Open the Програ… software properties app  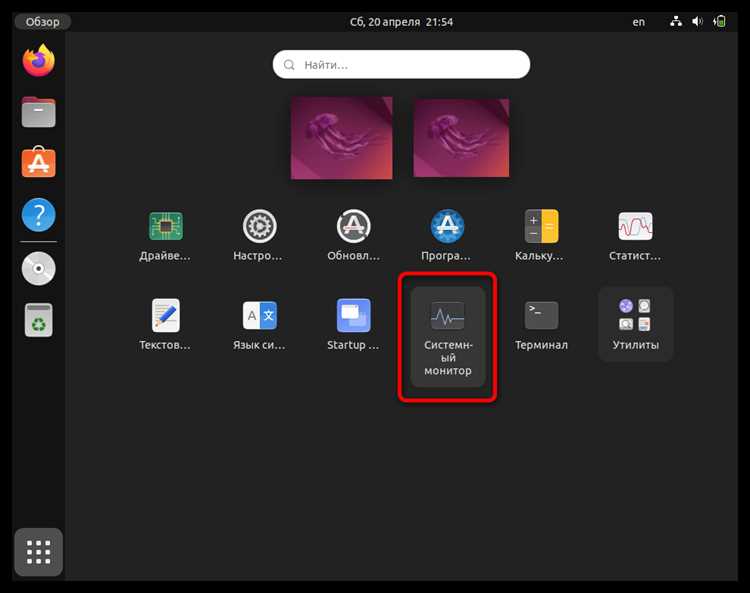click(x=447, y=236)
